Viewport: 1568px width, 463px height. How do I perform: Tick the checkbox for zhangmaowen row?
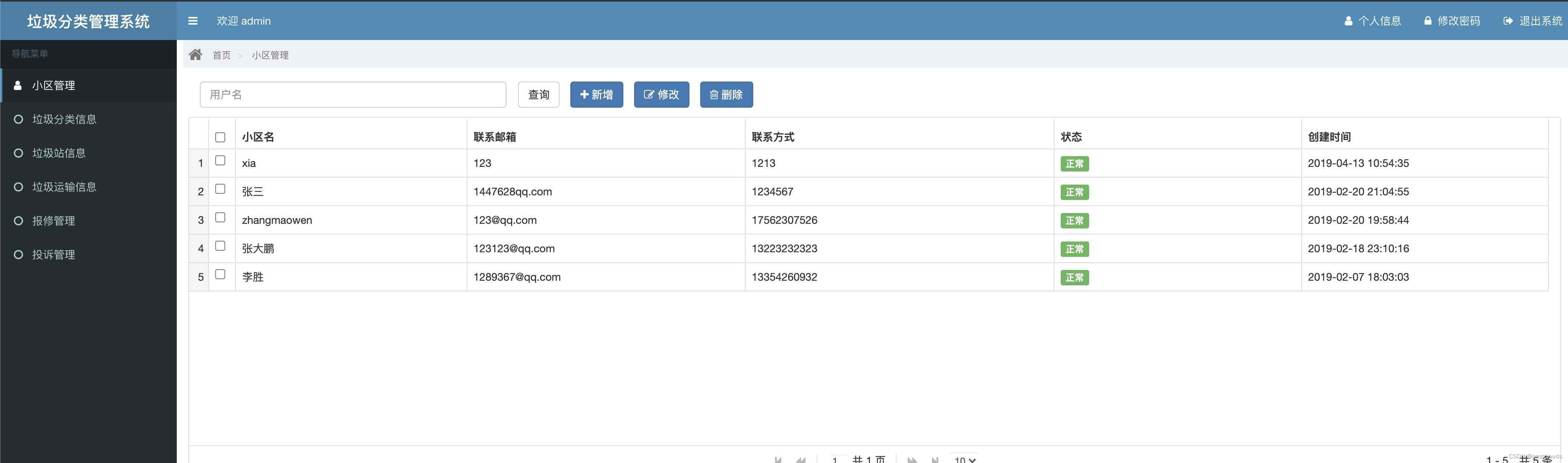(220, 218)
